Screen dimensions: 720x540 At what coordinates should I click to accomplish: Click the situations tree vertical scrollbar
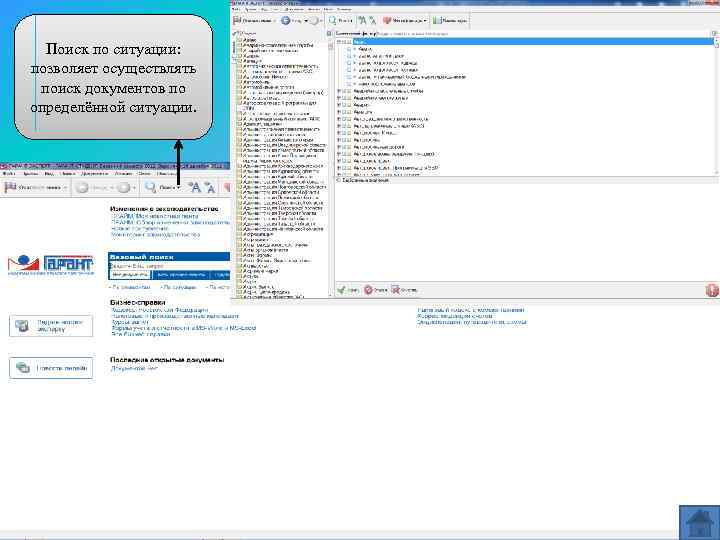[715, 106]
